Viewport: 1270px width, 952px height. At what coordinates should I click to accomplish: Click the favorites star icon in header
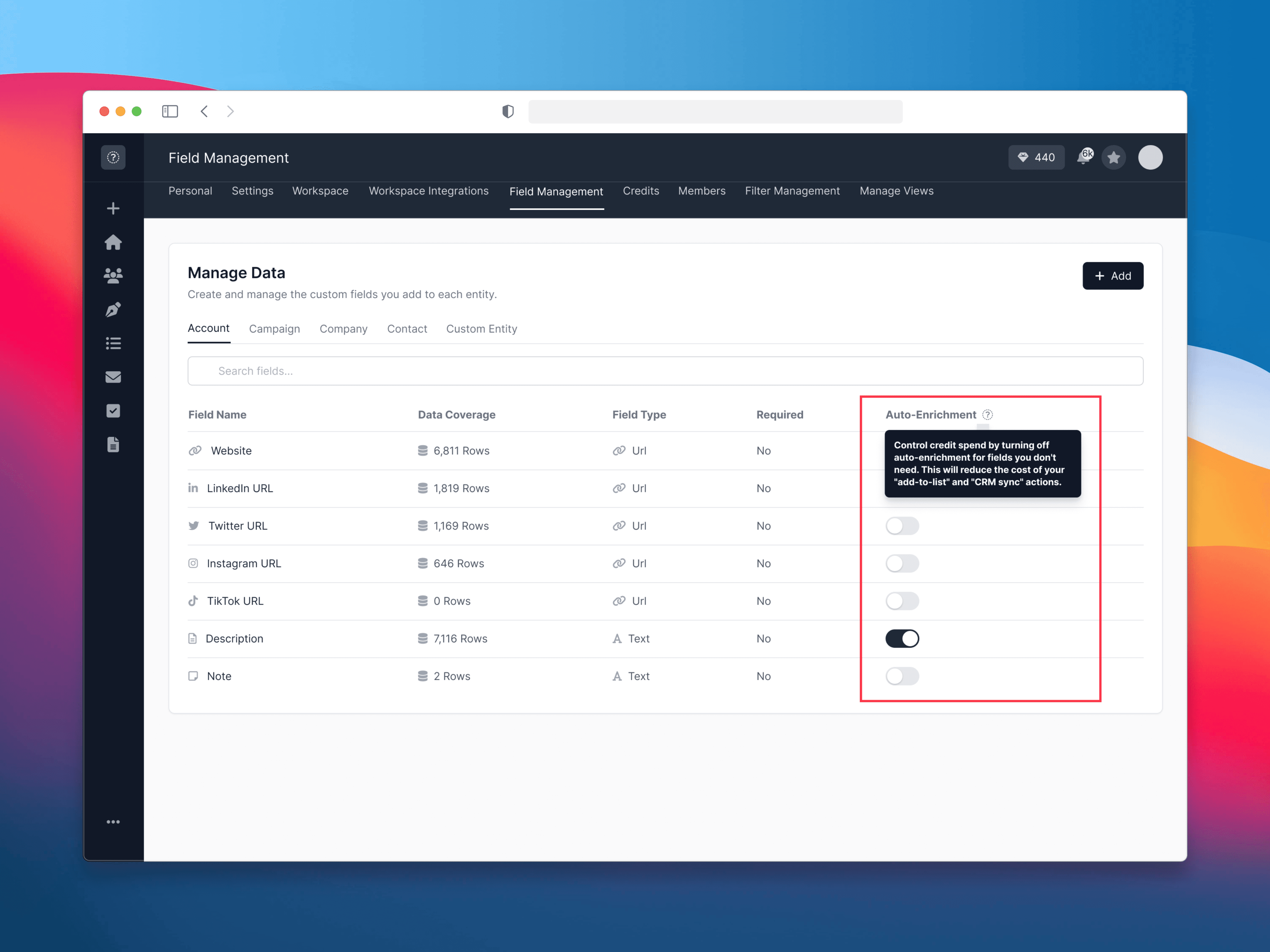click(1114, 157)
